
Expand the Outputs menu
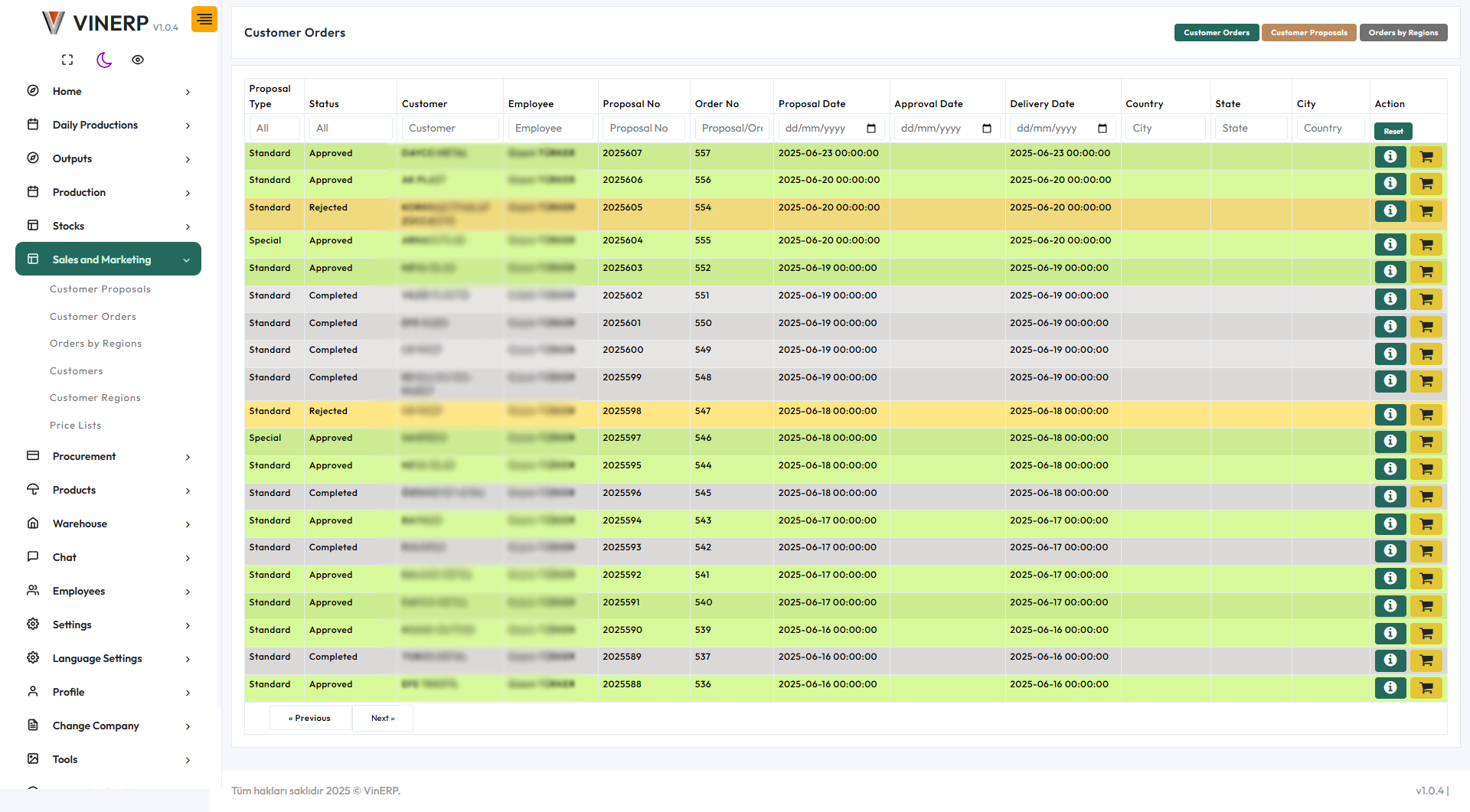click(108, 158)
